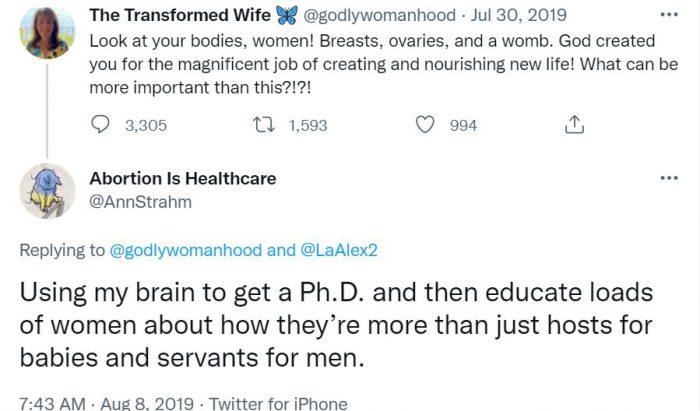
Task: Click the reply speech bubble icon
Action: [x=100, y=125]
